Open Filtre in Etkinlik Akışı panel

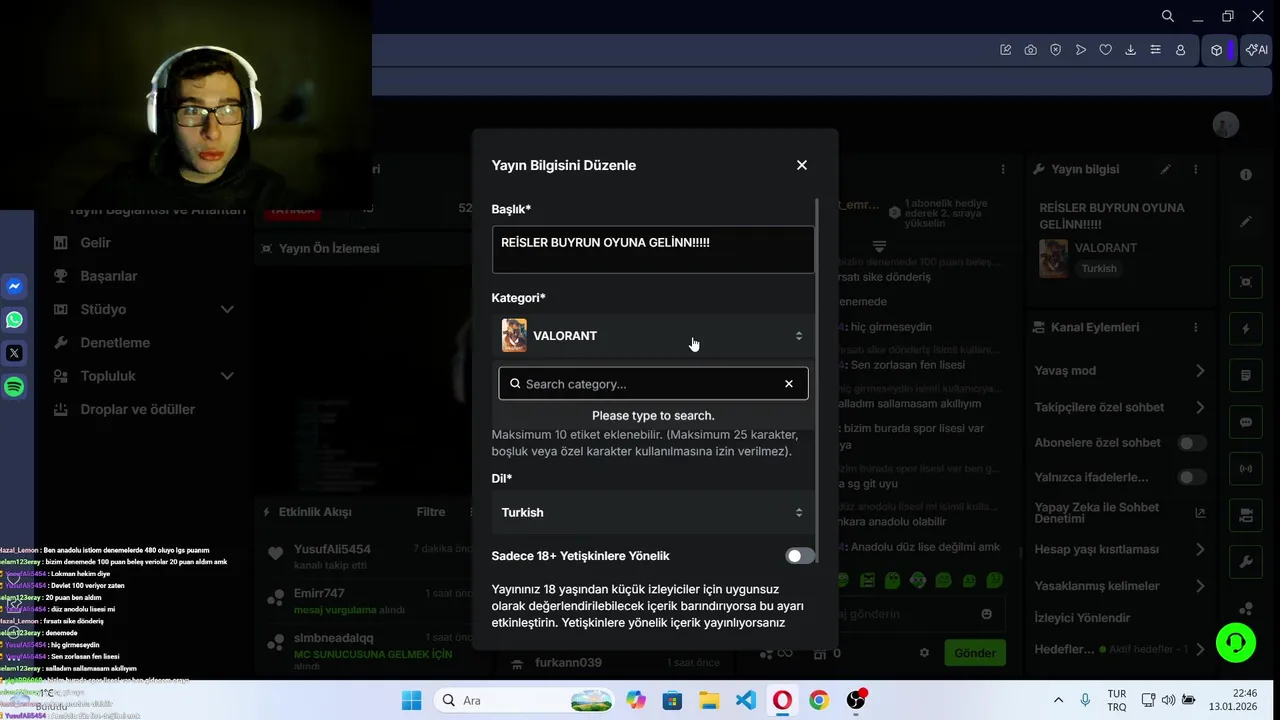pyautogui.click(x=431, y=512)
